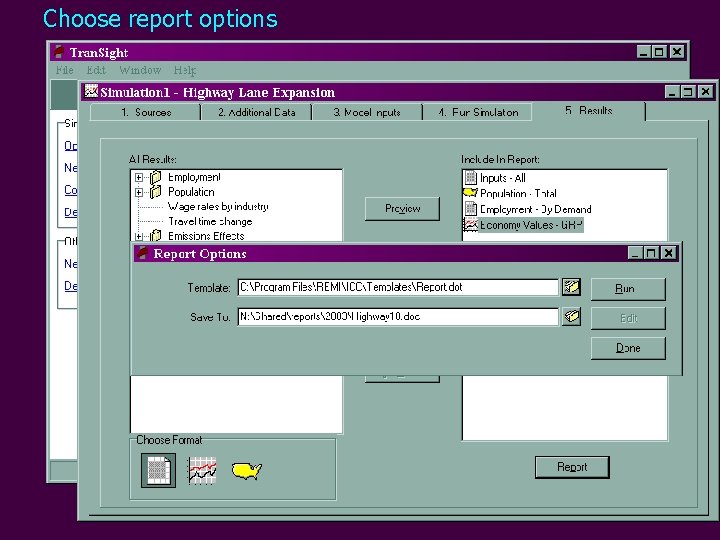
Task: Close the TranSight main window
Action: (677, 52)
